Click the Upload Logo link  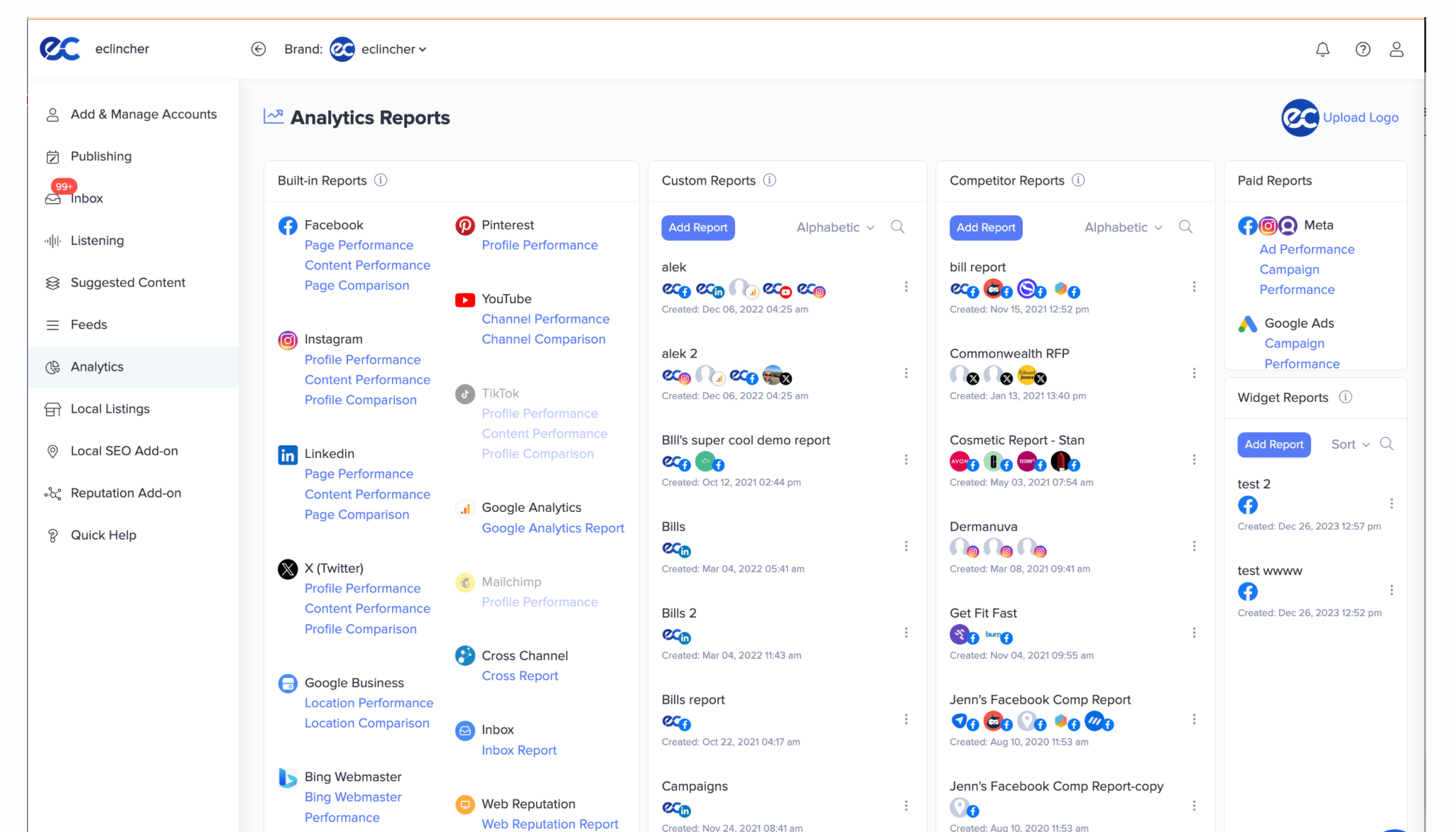click(x=1359, y=118)
